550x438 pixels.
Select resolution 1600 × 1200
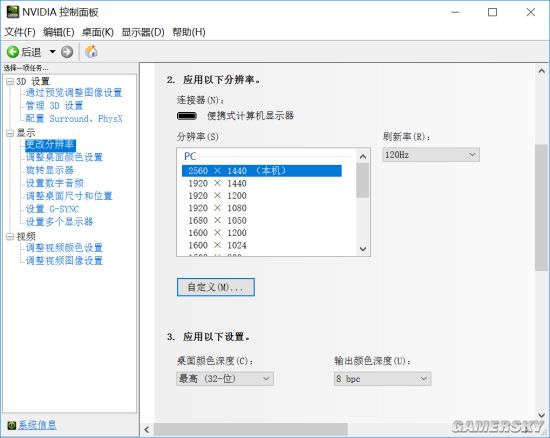pos(217,233)
